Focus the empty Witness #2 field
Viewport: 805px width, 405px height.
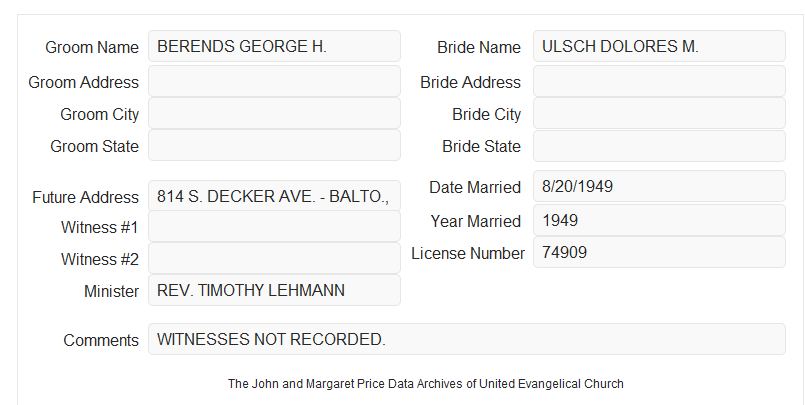click(274, 258)
